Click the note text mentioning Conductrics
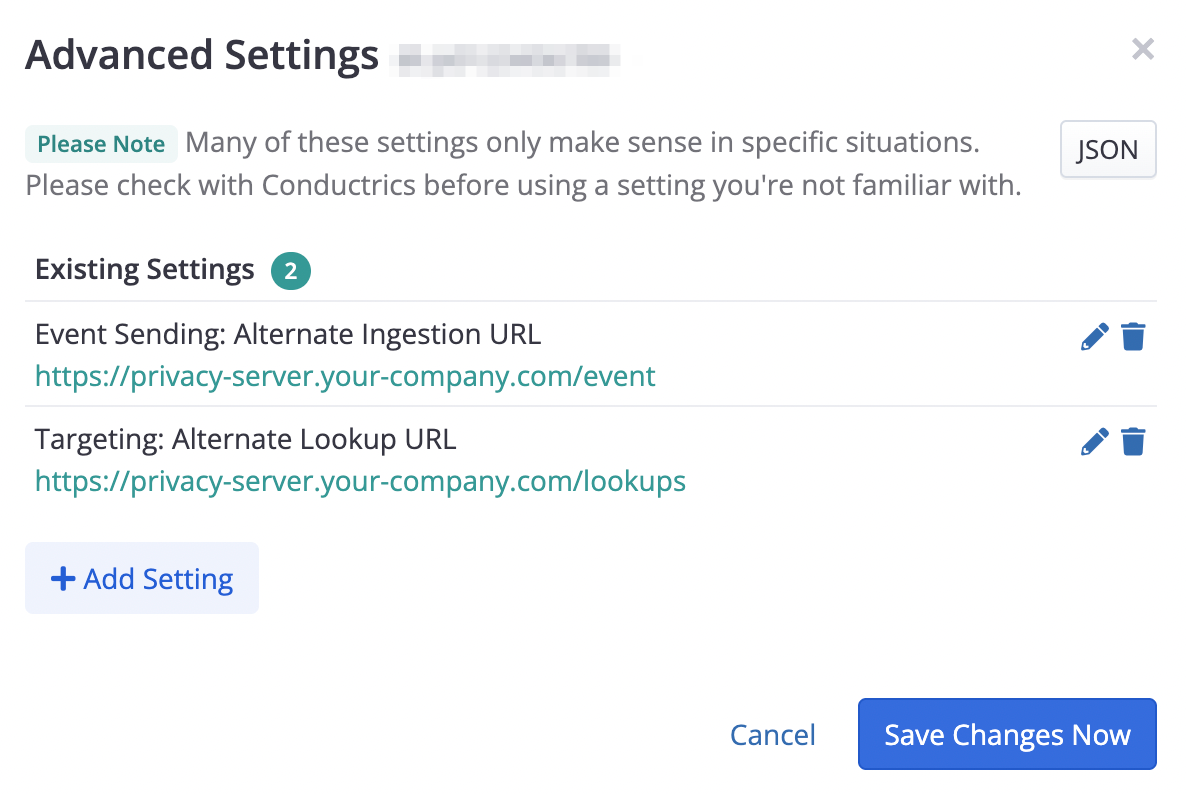Screen dimensions: 1186x794 pyautogui.click(x=523, y=186)
